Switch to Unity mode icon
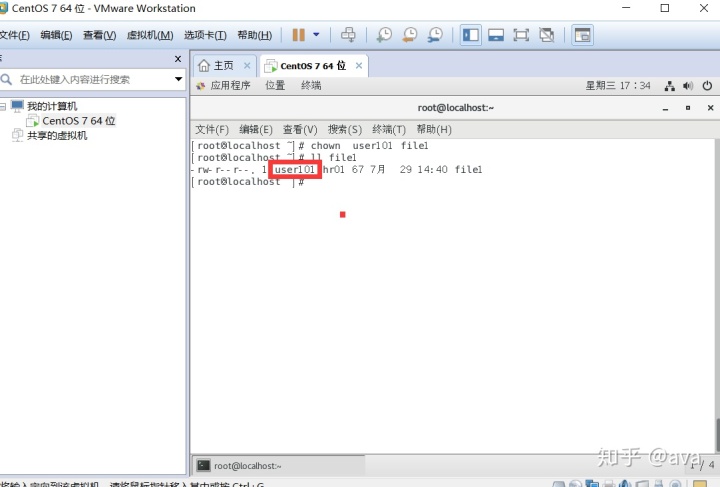Image resolution: width=720 pixels, height=487 pixels. pyautogui.click(x=546, y=35)
